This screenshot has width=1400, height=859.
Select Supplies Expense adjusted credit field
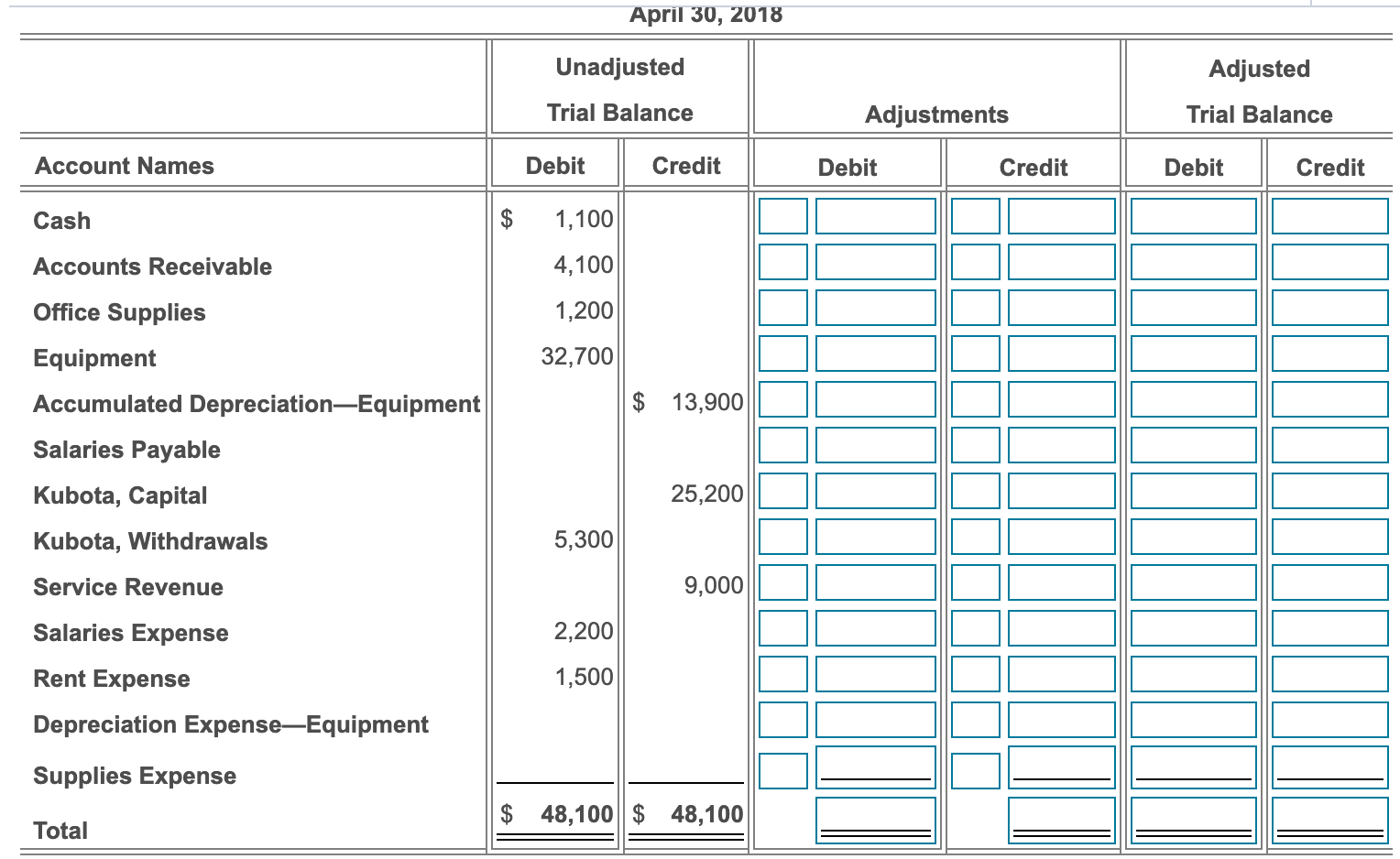coord(1330,768)
